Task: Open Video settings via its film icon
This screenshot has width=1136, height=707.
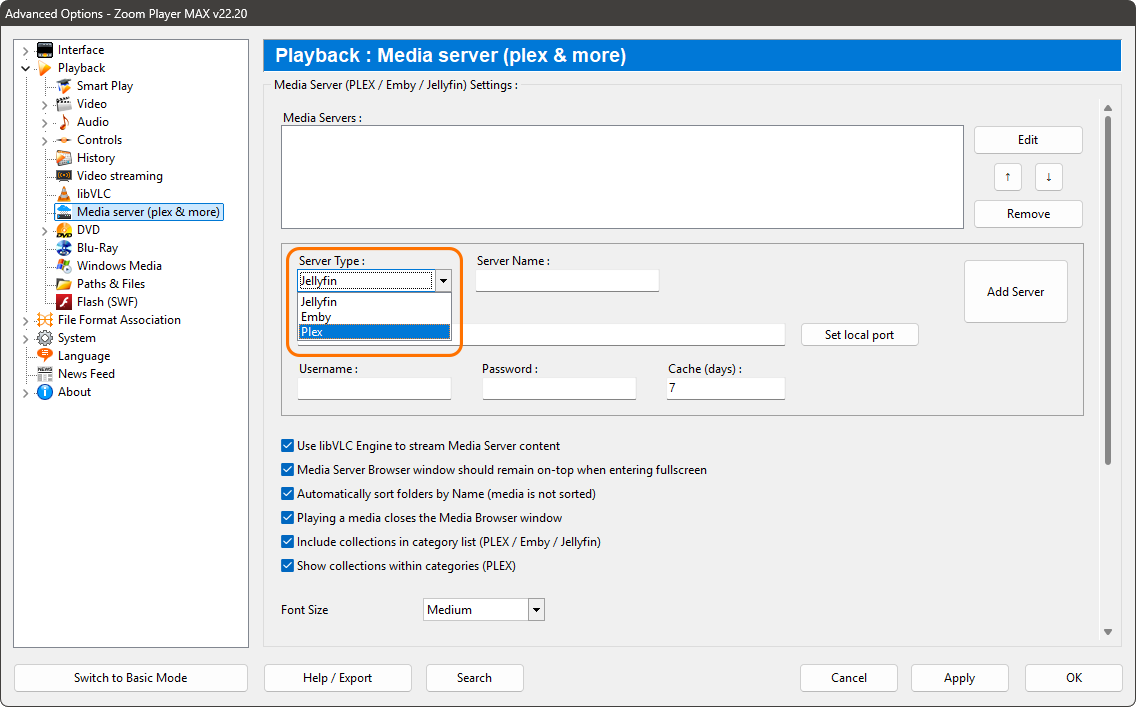Action: 65,103
